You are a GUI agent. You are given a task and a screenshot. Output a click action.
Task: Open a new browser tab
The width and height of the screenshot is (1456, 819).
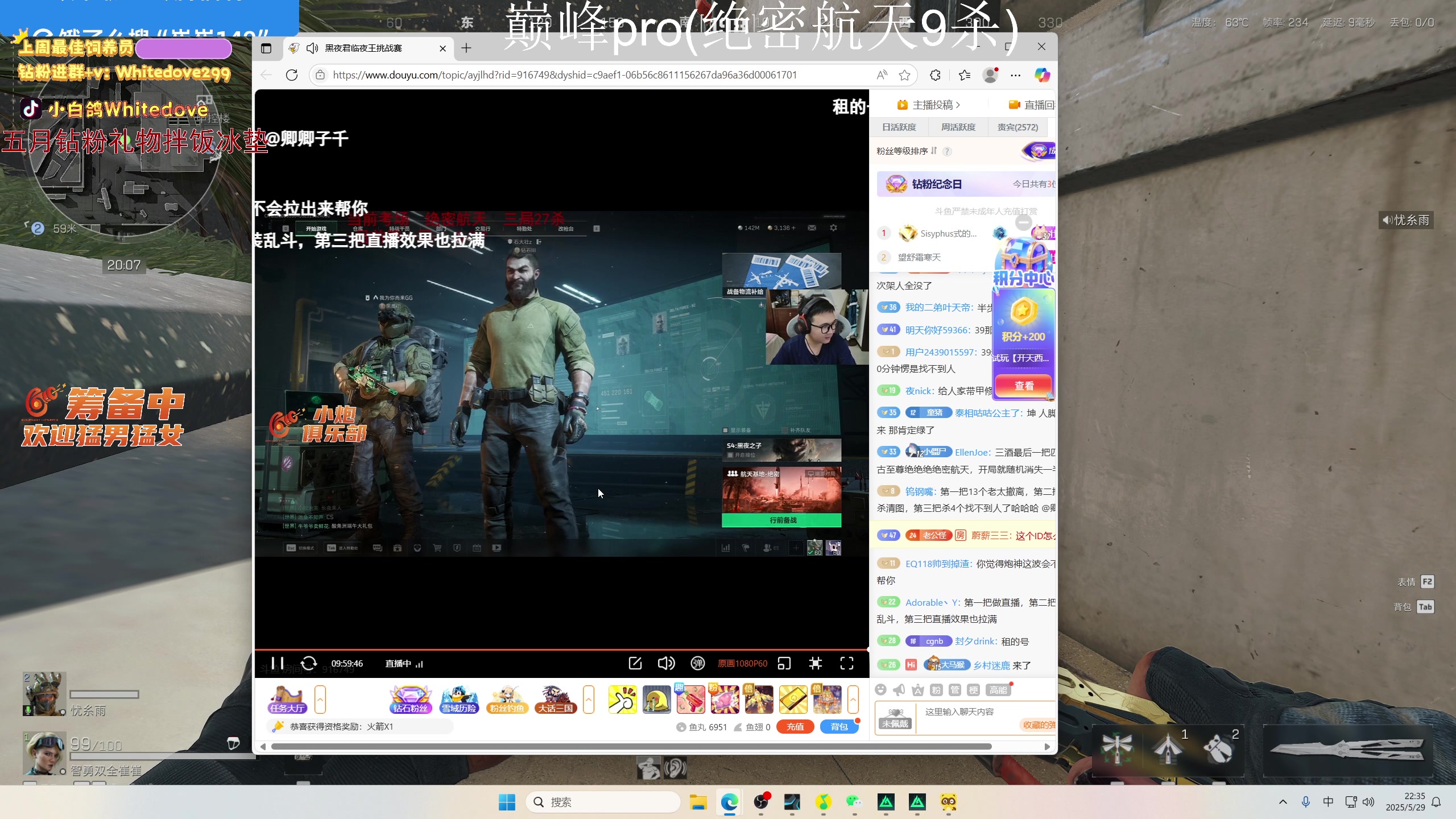pos(466,48)
